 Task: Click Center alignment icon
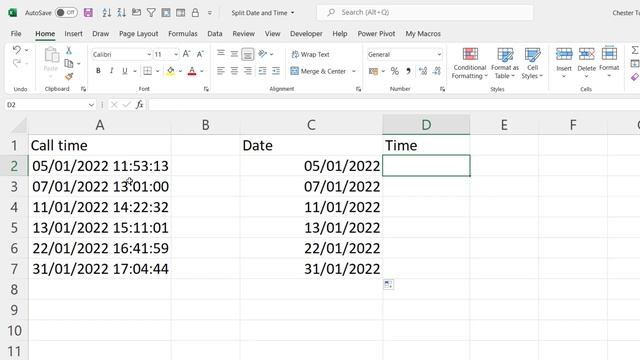pyautogui.click(x=234, y=71)
